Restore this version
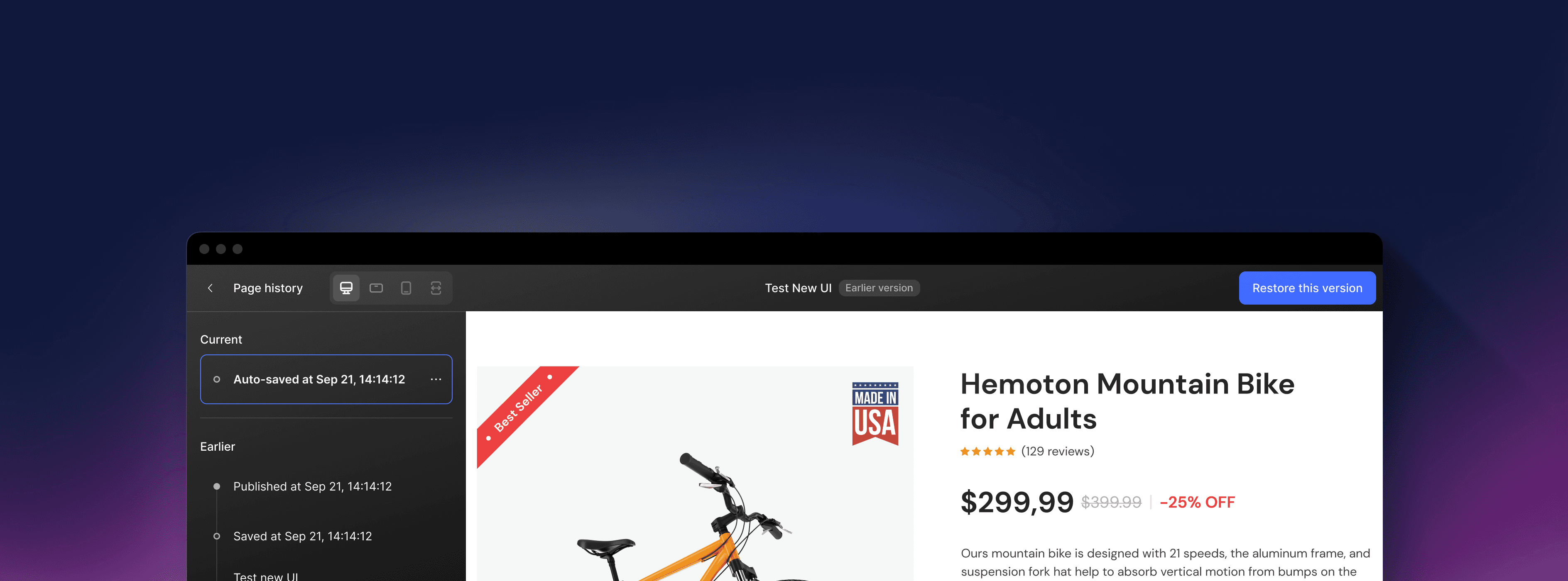 [1307, 288]
